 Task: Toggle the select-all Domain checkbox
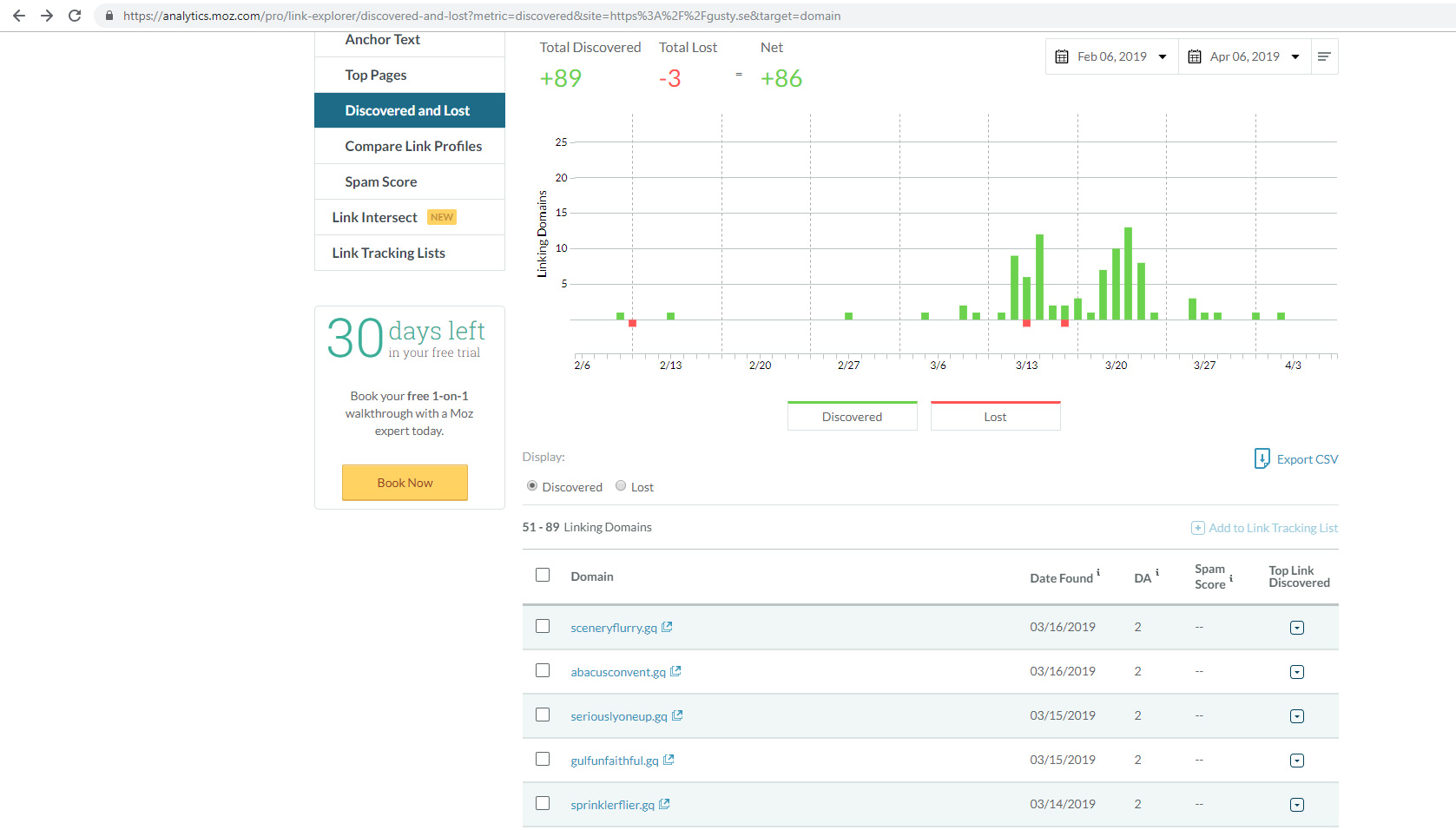coord(543,575)
